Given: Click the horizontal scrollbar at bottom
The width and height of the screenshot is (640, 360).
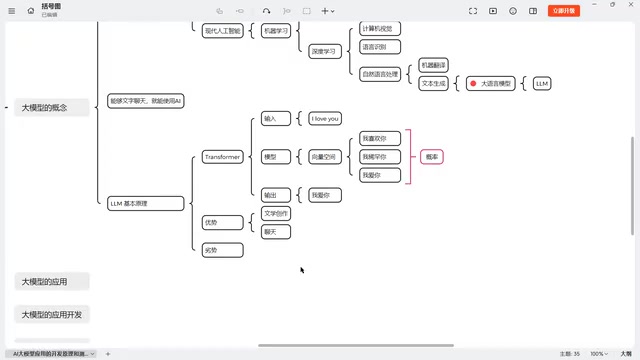Looking at the screenshot, I should [356, 345].
